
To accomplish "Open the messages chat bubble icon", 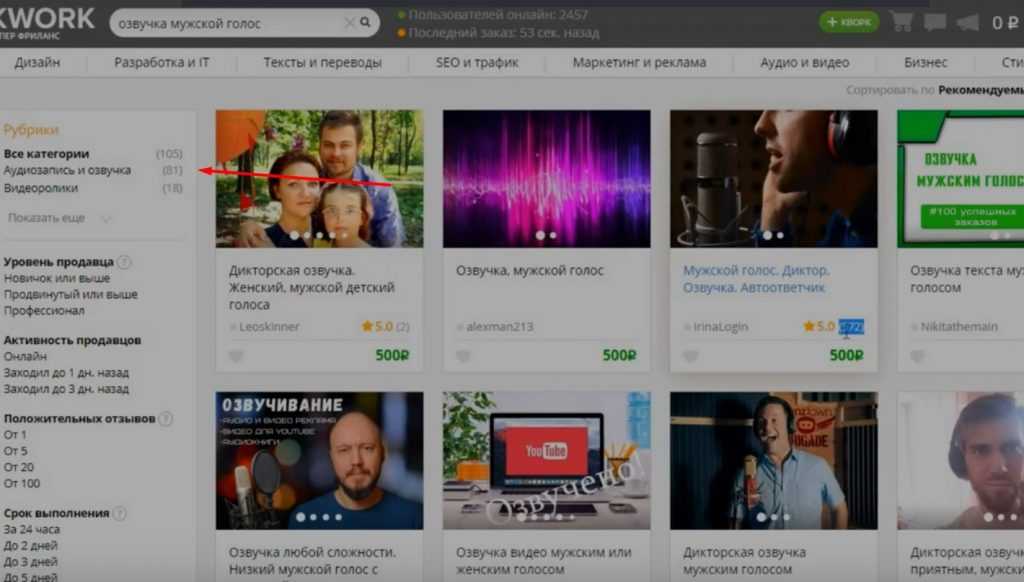I will click(x=935, y=22).
